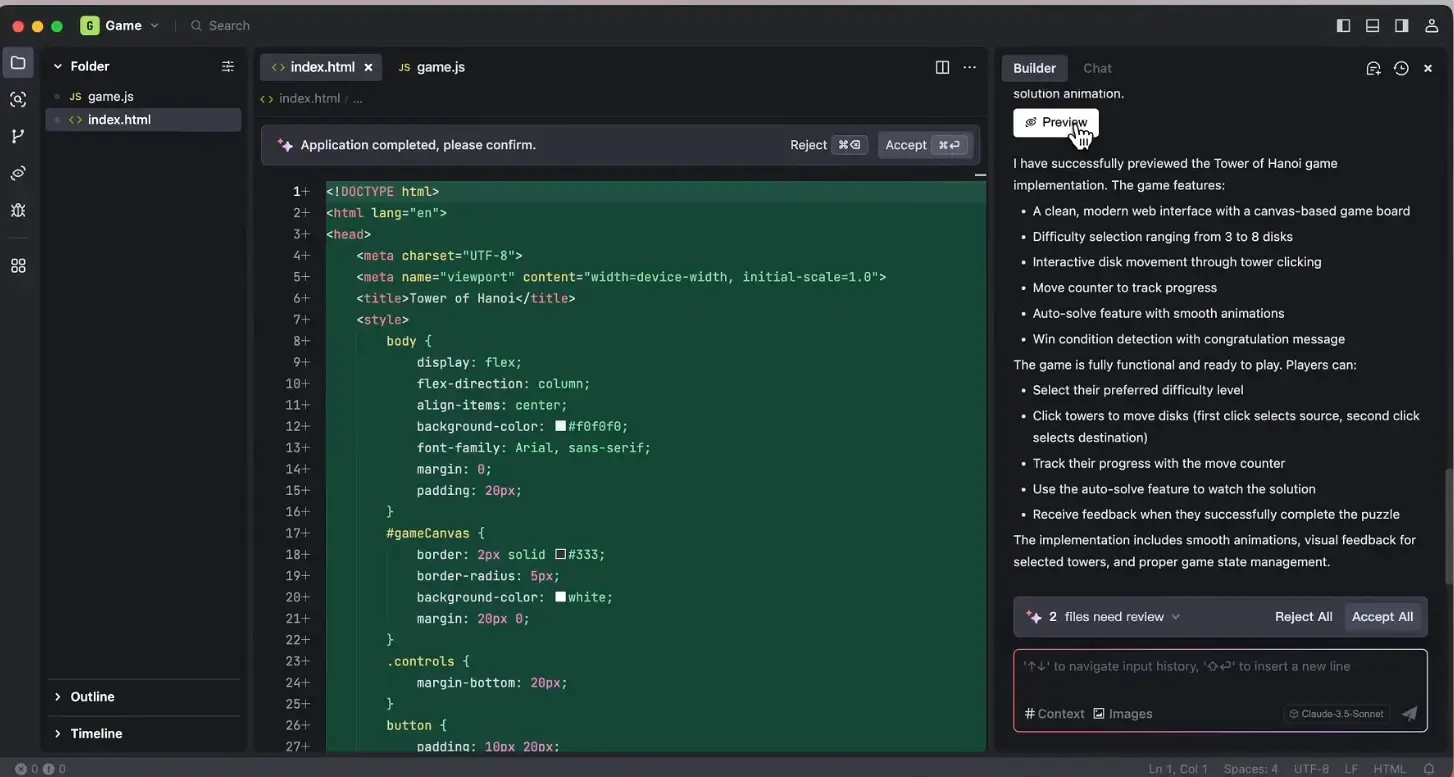Screen dimensions: 1454x777
Task: Click the new chat icon in Builder panel
Action: coord(1373,68)
